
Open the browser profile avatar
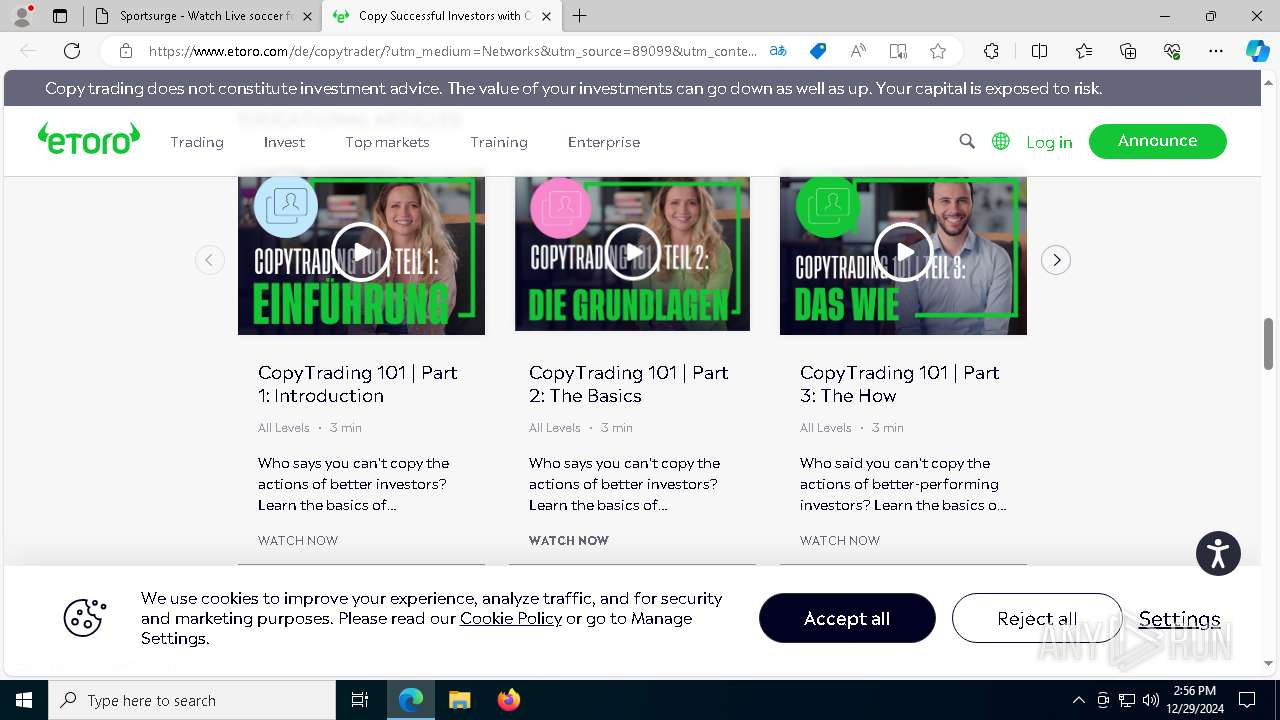[x=22, y=16]
